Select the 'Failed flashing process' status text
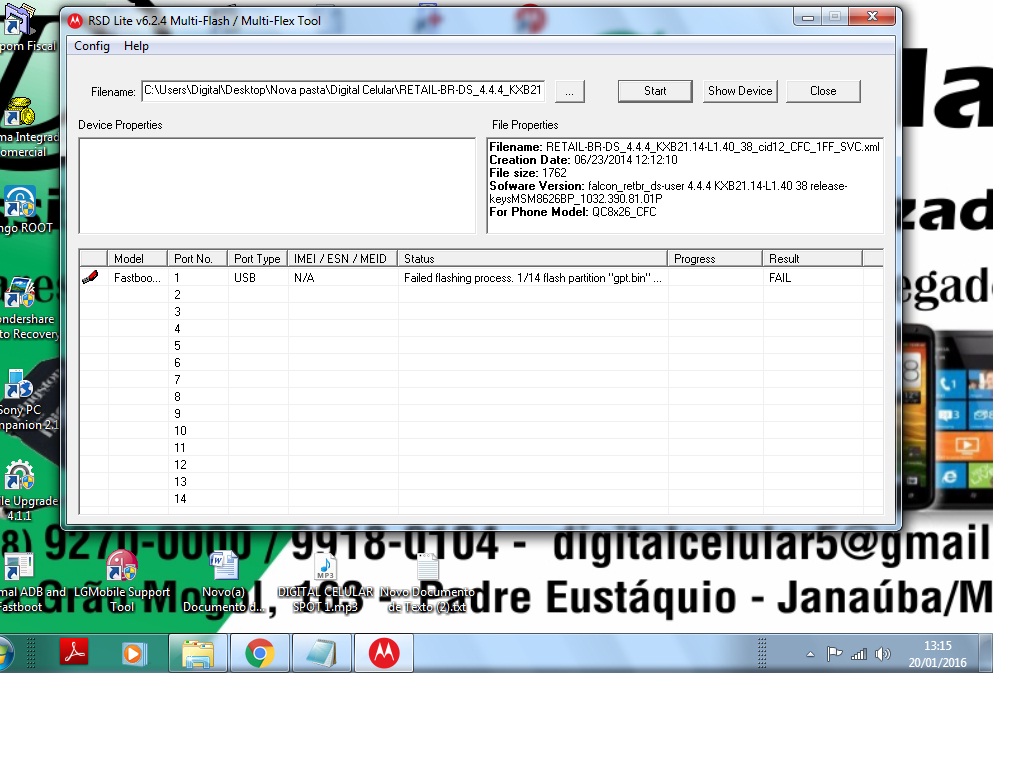 coord(532,278)
